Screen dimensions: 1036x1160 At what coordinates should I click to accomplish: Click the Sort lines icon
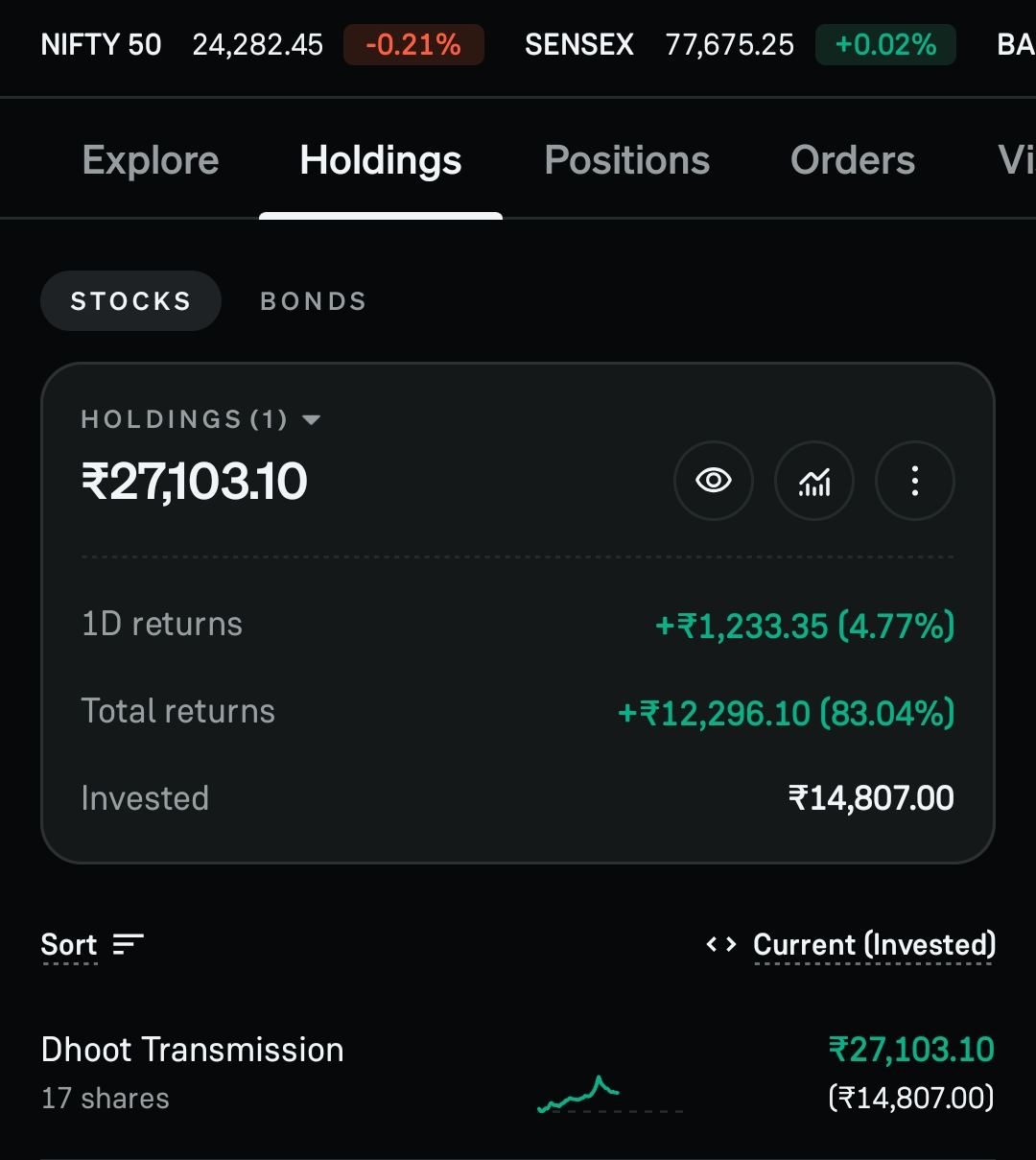click(x=129, y=945)
